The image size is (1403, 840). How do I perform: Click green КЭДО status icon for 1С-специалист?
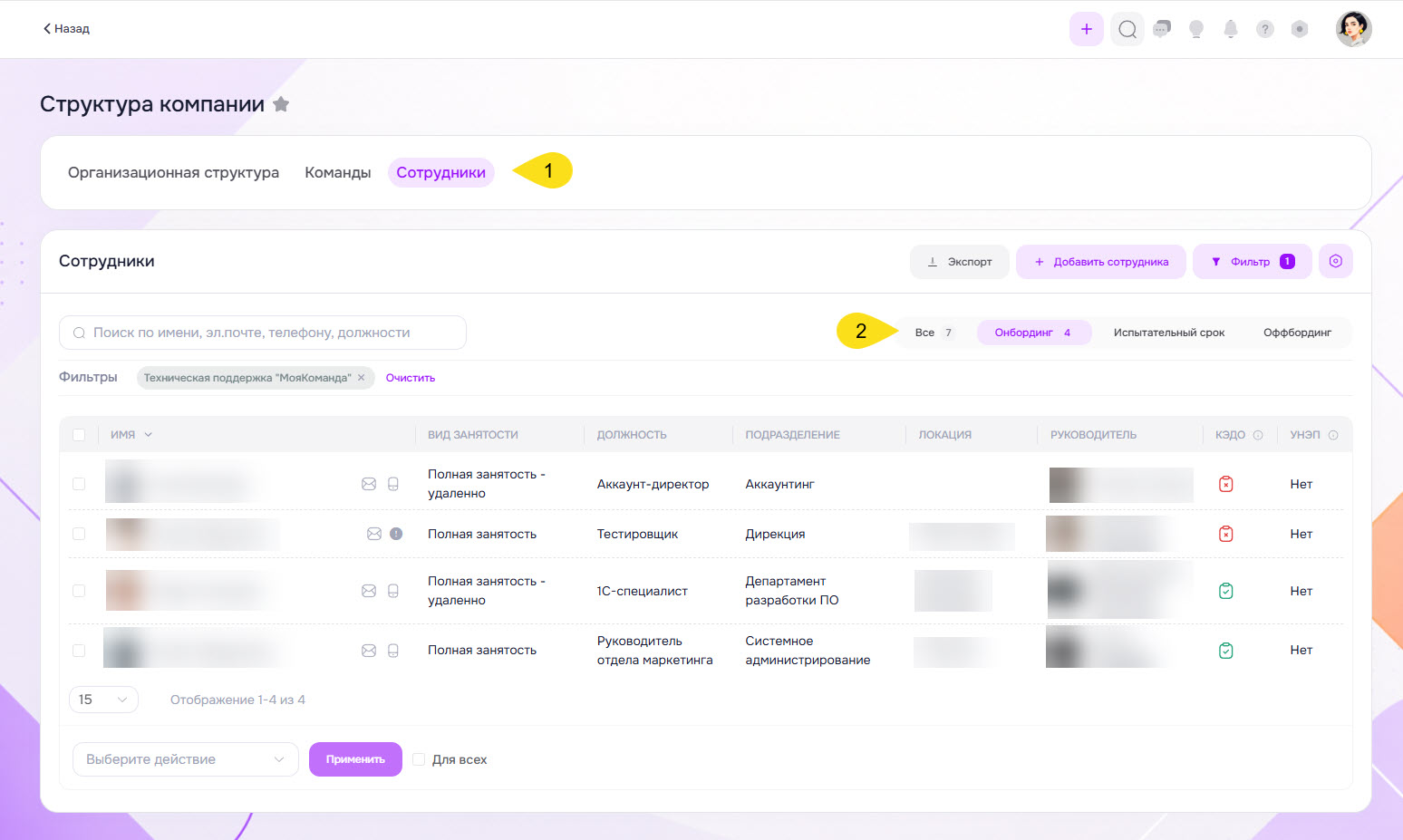[1226, 591]
